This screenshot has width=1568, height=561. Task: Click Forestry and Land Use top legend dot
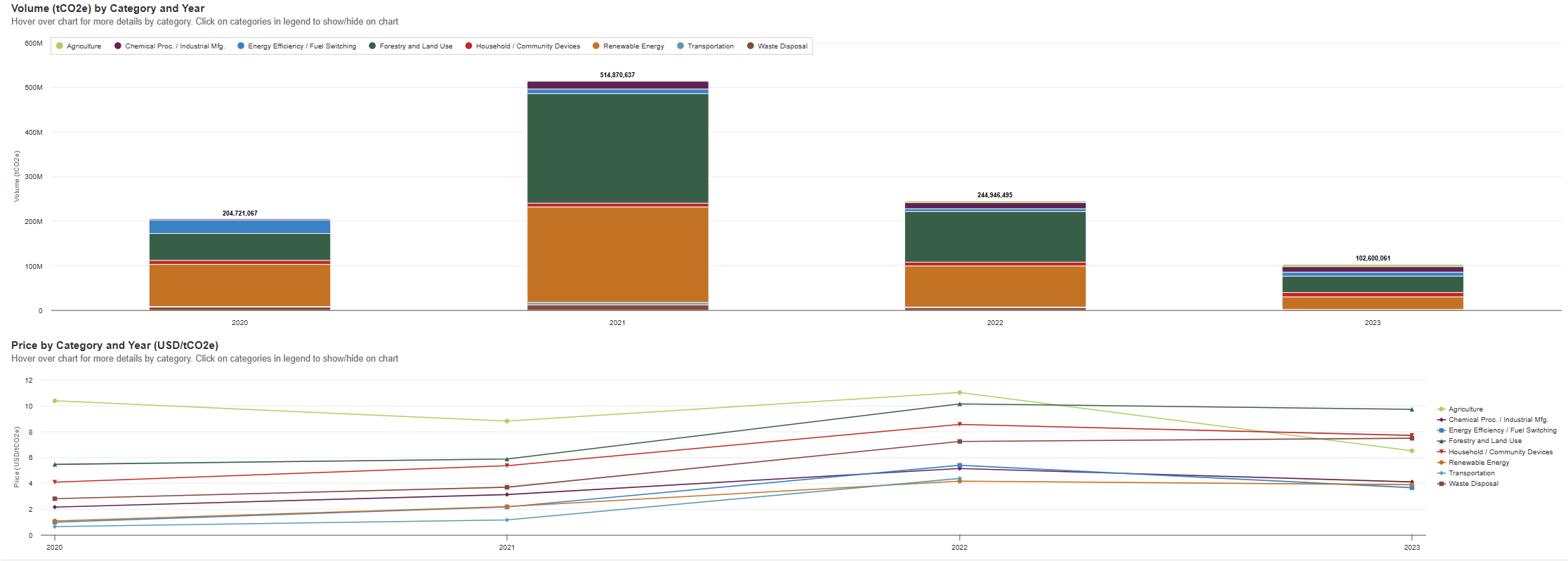pyautogui.click(x=372, y=46)
